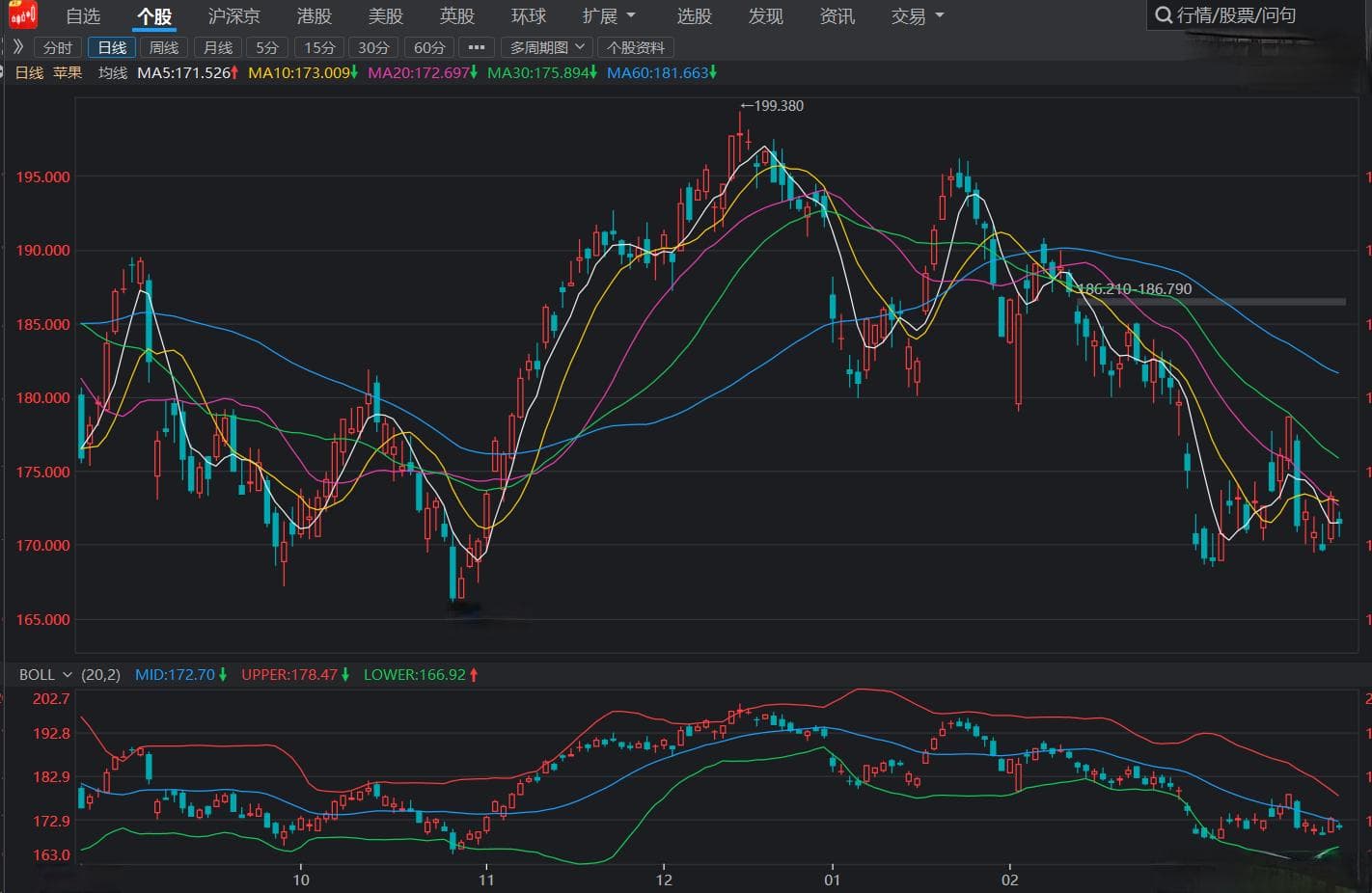Click the 180.000 price axis label
This screenshot has width=1372, height=893.
coord(42,398)
